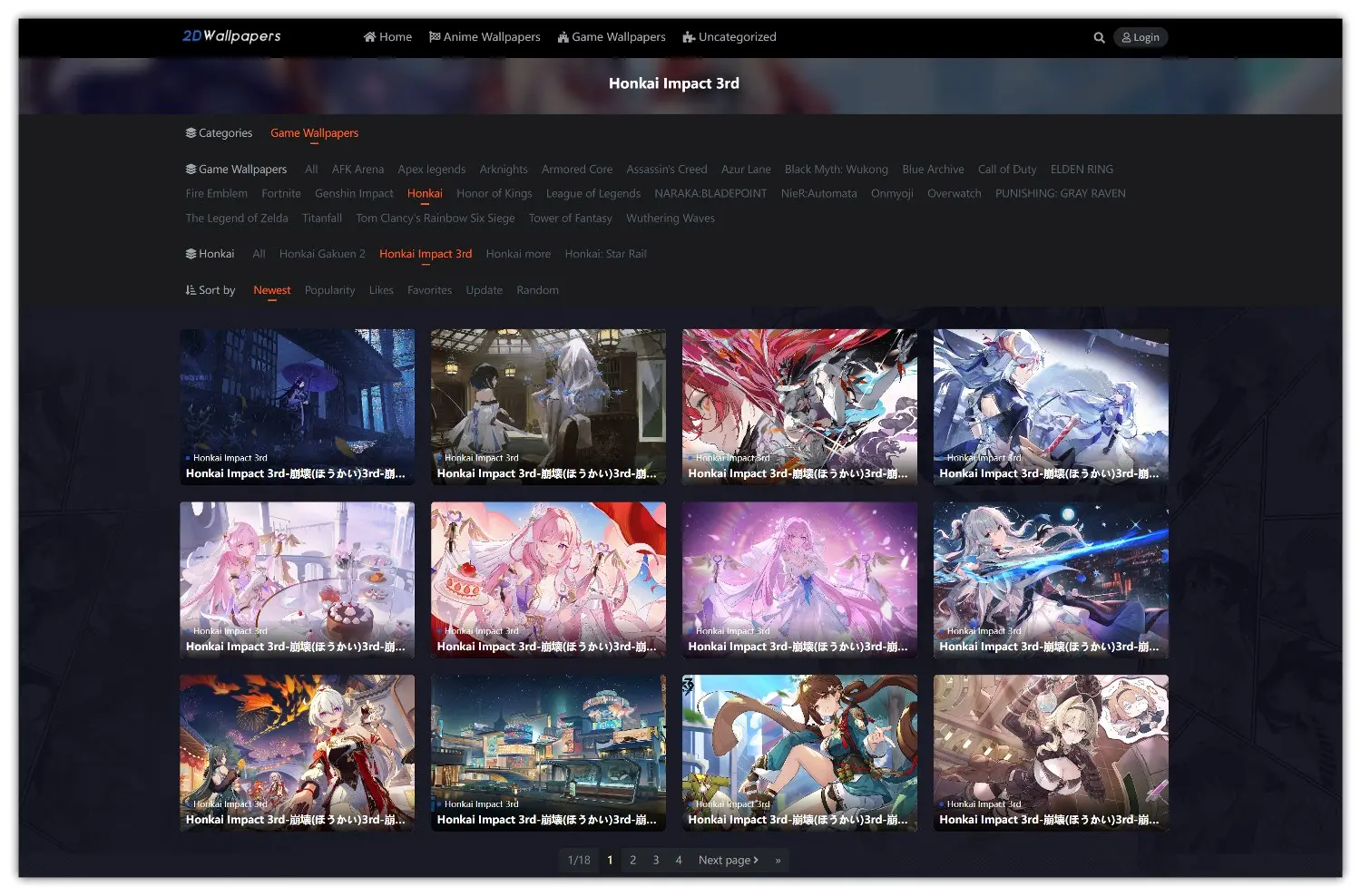Filter by Fire Emblem
The image size is (1361, 896).
(216, 194)
